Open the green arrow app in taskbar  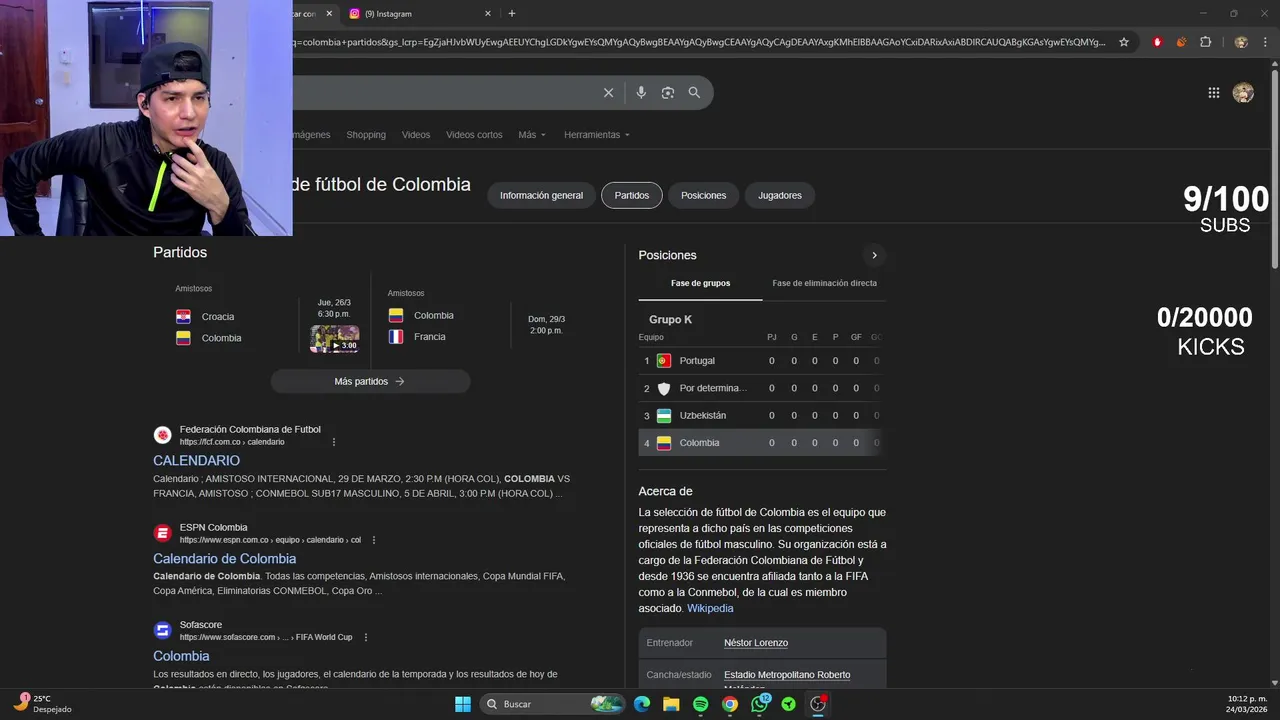point(789,704)
